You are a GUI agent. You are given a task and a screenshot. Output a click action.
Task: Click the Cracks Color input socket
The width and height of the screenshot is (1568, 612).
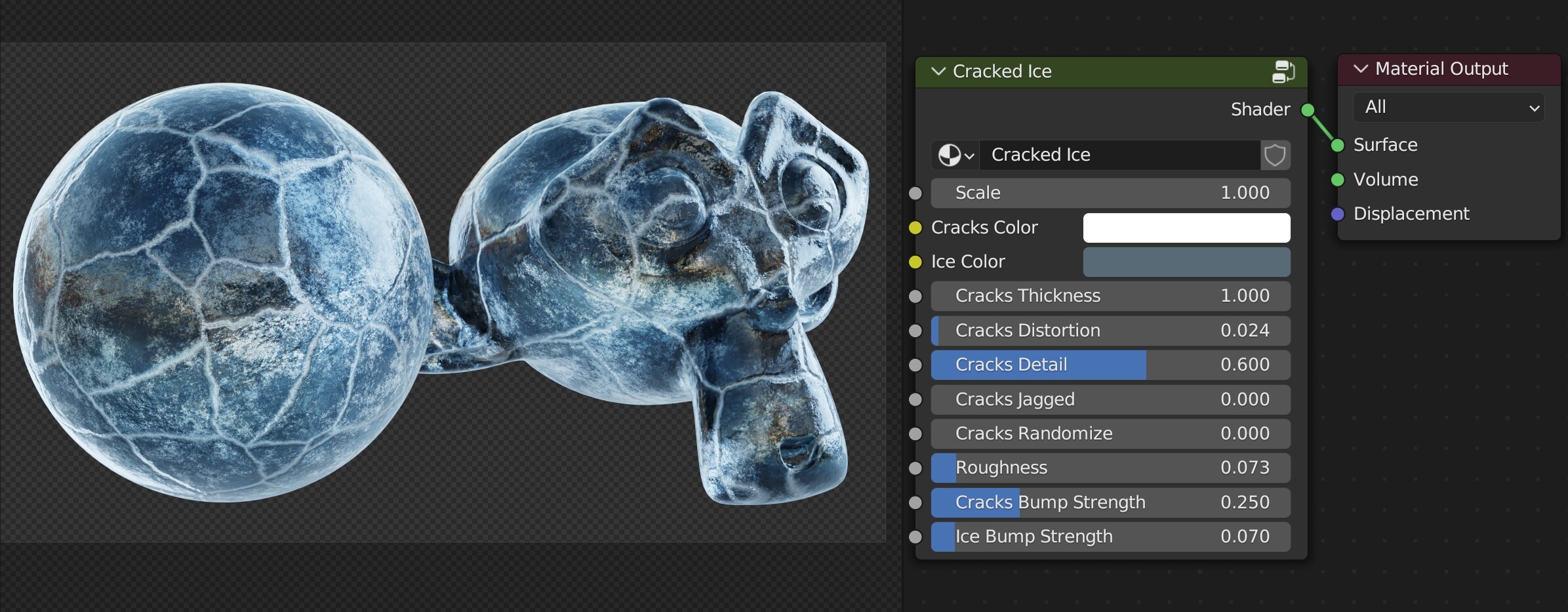(x=915, y=228)
